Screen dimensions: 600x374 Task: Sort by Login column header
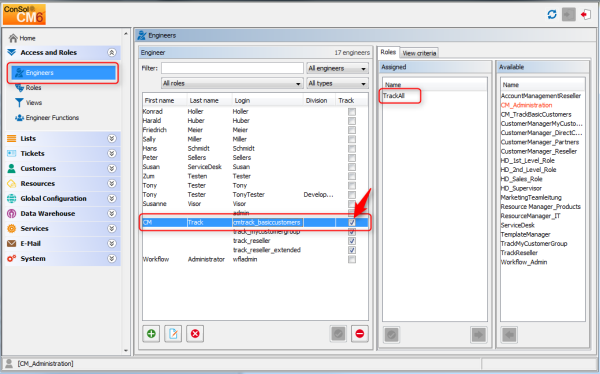(x=268, y=101)
